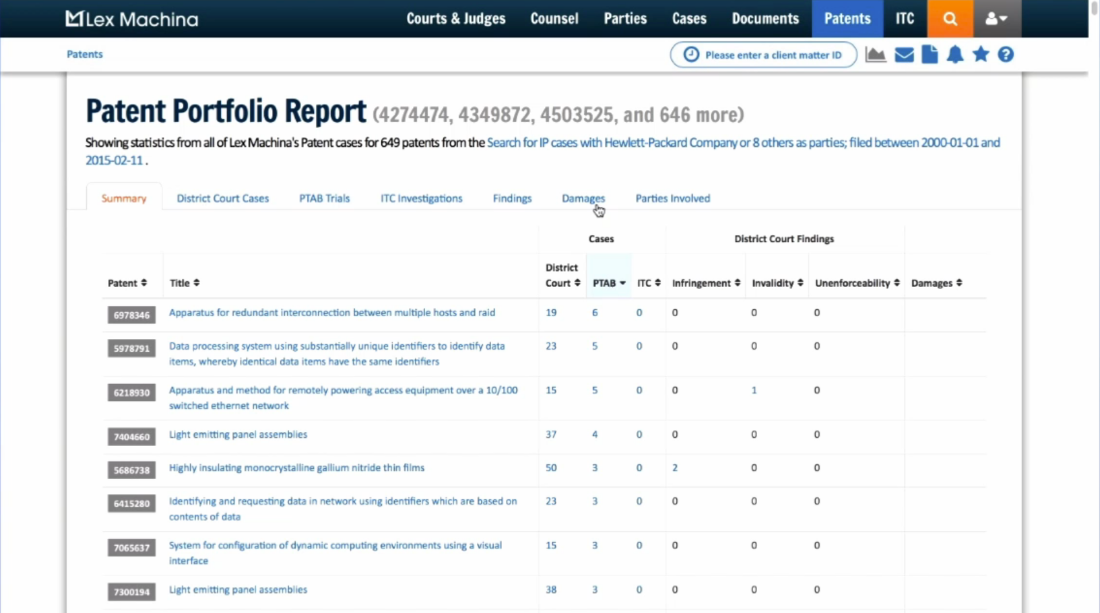
Task: Open the Counsel menu
Action: (554, 19)
